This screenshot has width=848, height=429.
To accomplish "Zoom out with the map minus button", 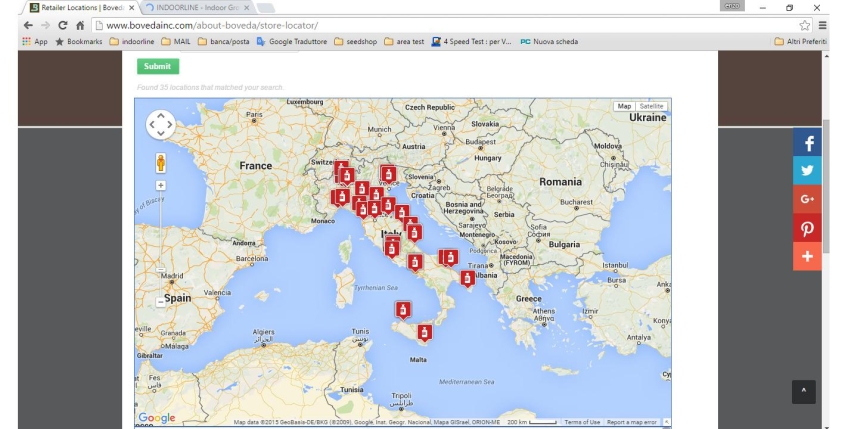I will [160, 301].
